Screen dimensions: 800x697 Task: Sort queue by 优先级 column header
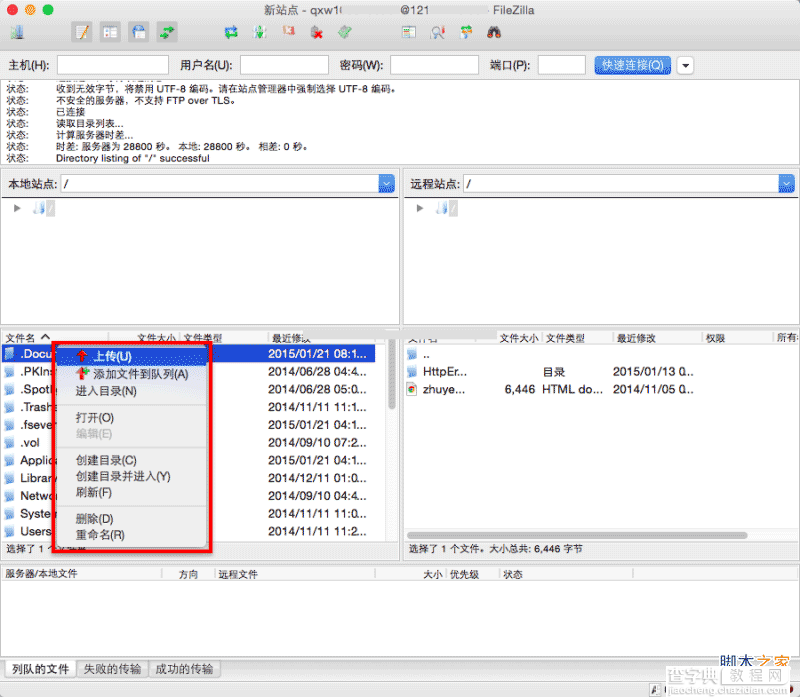(473, 574)
